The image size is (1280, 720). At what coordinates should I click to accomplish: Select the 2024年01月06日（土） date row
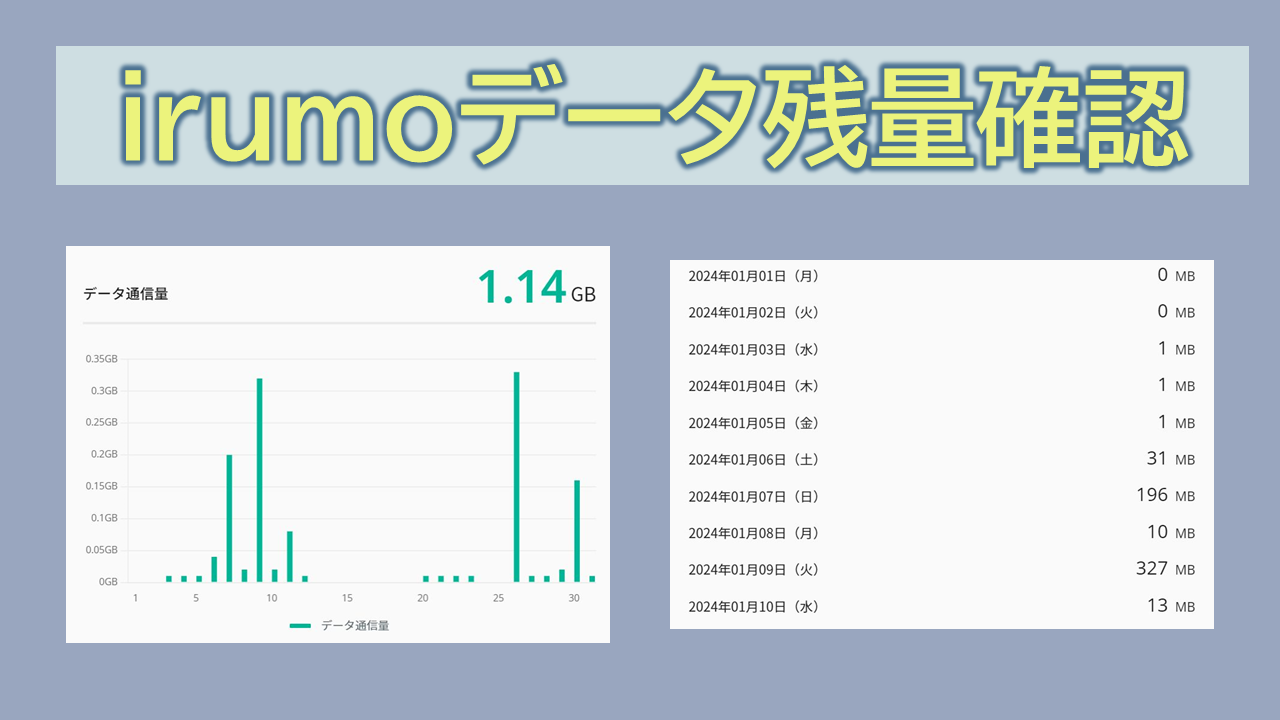click(x=942, y=459)
